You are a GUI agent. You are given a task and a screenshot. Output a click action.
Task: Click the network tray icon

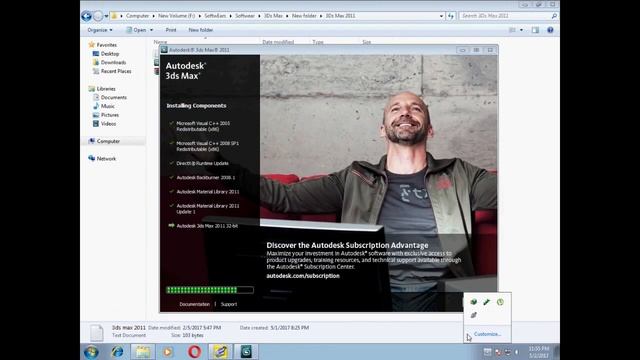click(x=507, y=351)
